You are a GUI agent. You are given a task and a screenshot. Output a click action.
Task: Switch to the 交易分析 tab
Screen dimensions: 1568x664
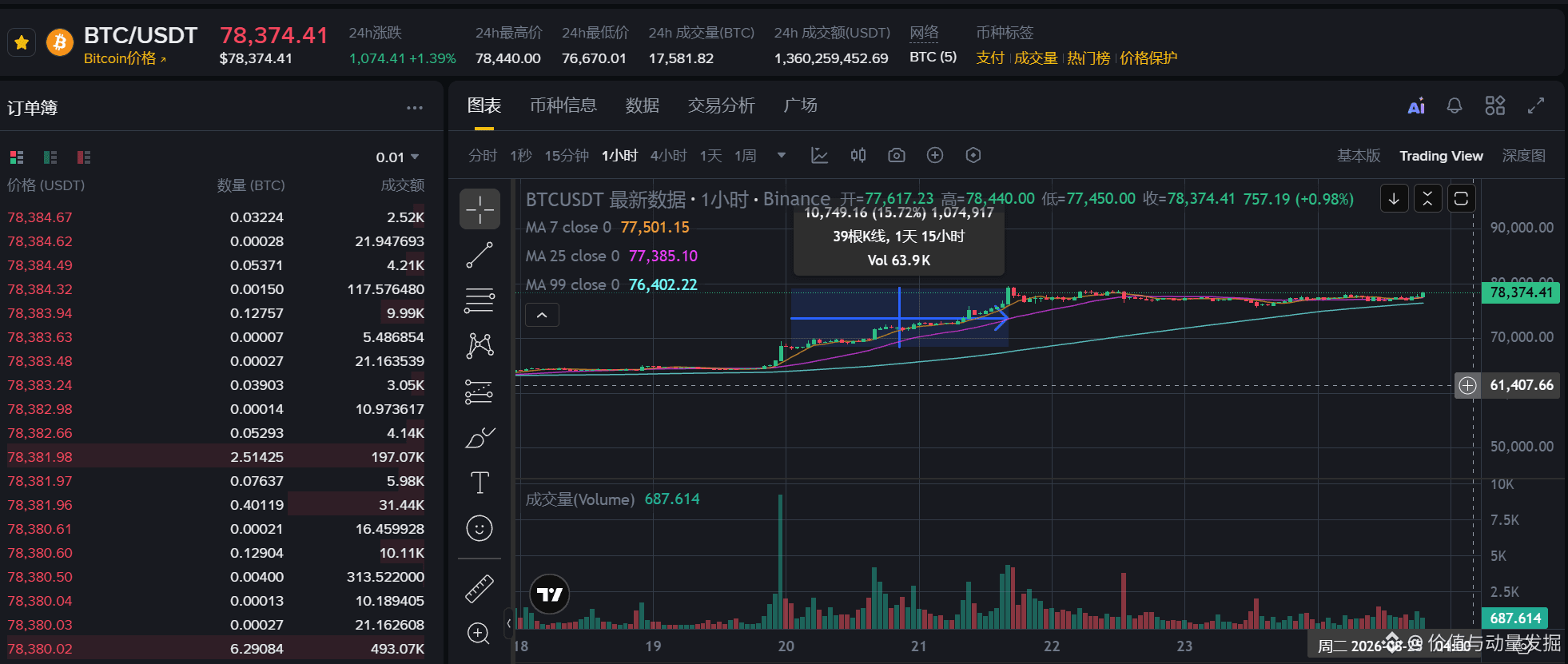click(x=722, y=105)
